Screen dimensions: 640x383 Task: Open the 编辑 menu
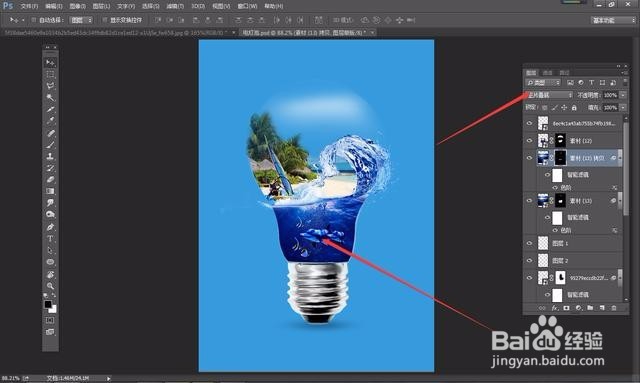click(53, 6)
